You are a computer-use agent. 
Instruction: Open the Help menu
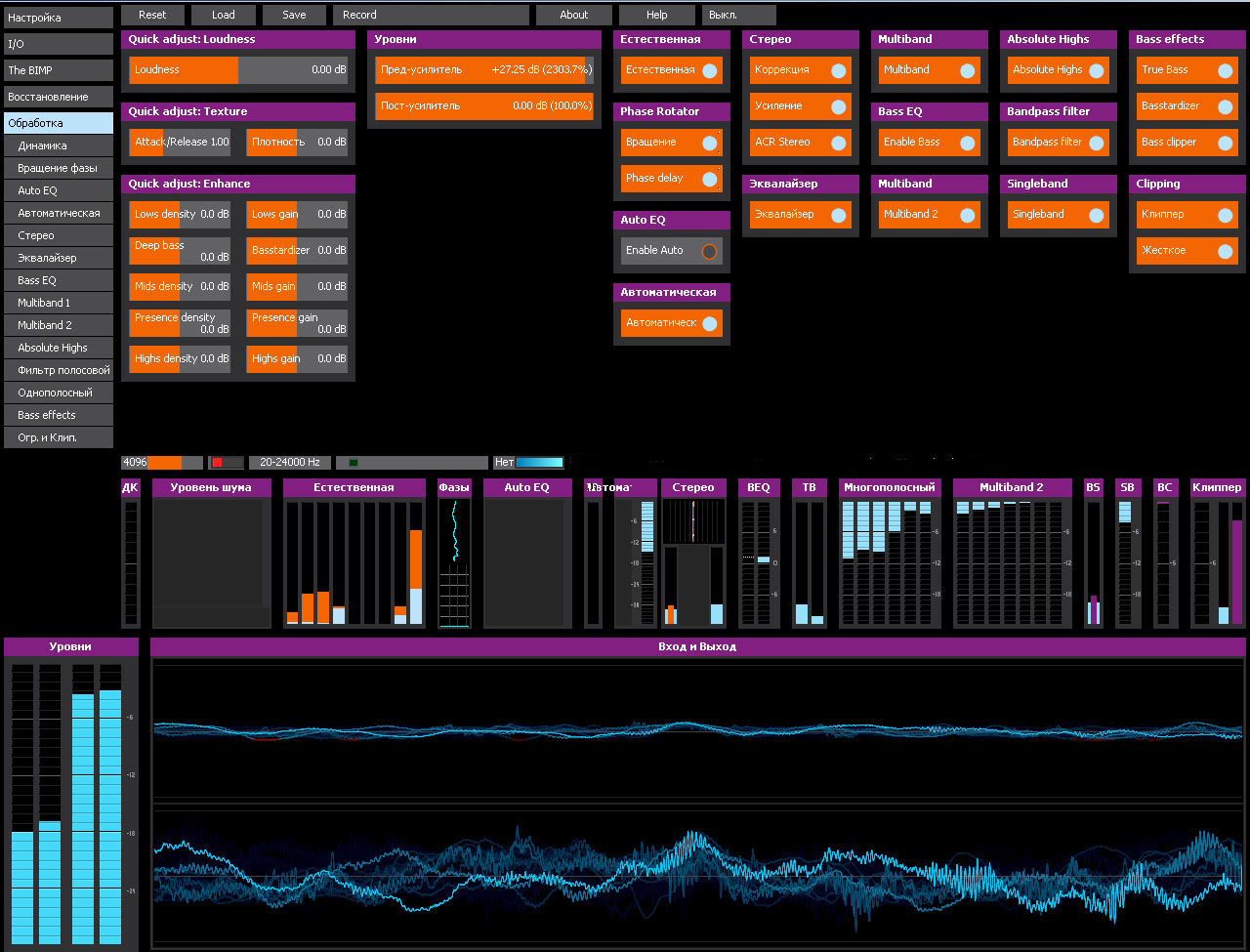point(657,15)
